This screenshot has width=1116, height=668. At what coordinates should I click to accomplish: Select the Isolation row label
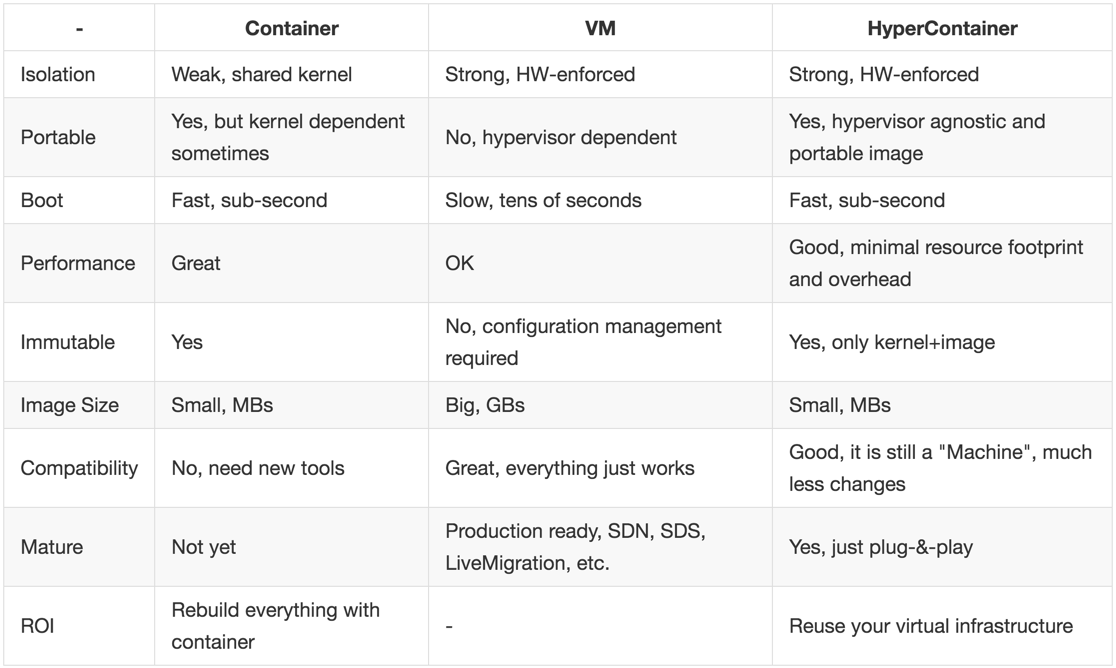[x=58, y=75]
